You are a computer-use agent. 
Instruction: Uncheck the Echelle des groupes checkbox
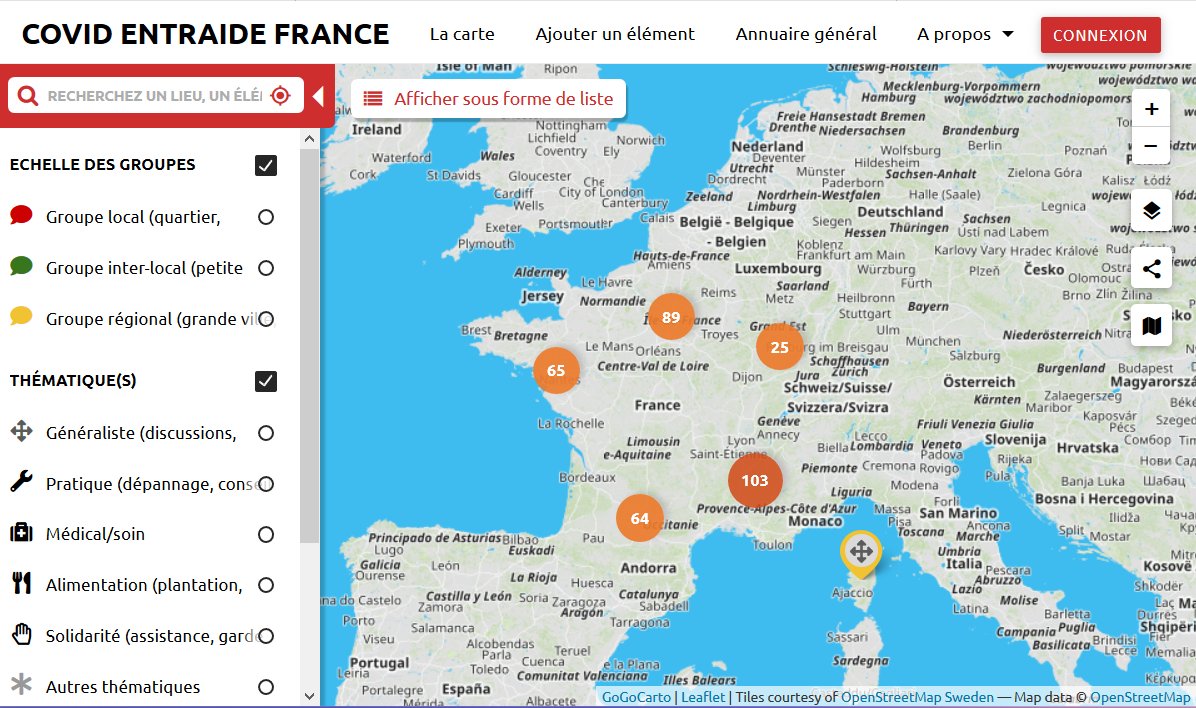click(265, 166)
